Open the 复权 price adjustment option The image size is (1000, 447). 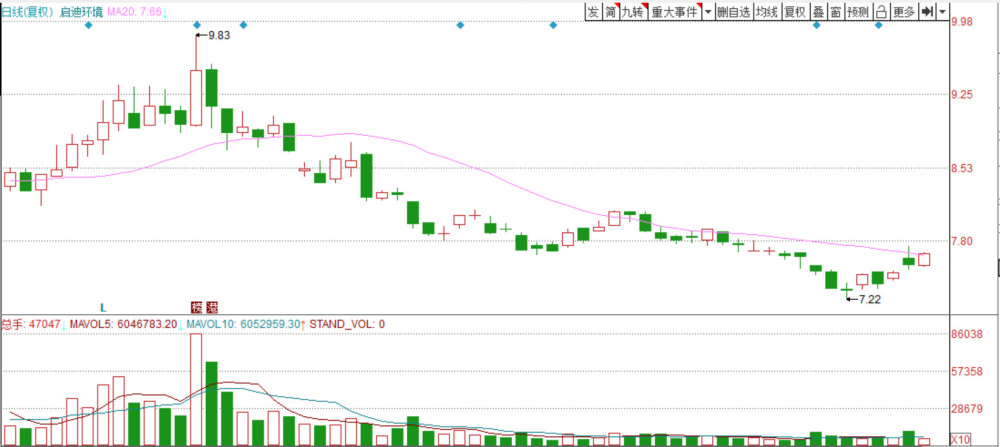(x=795, y=11)
